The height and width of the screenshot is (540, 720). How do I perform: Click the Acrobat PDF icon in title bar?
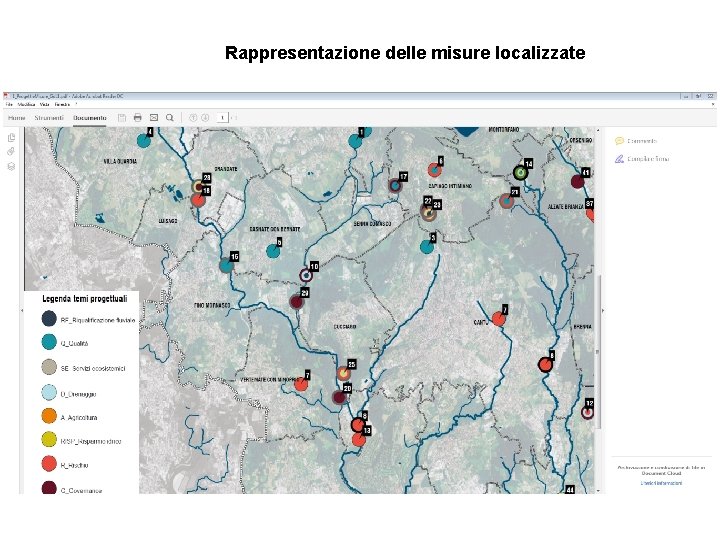click(6, 96)
